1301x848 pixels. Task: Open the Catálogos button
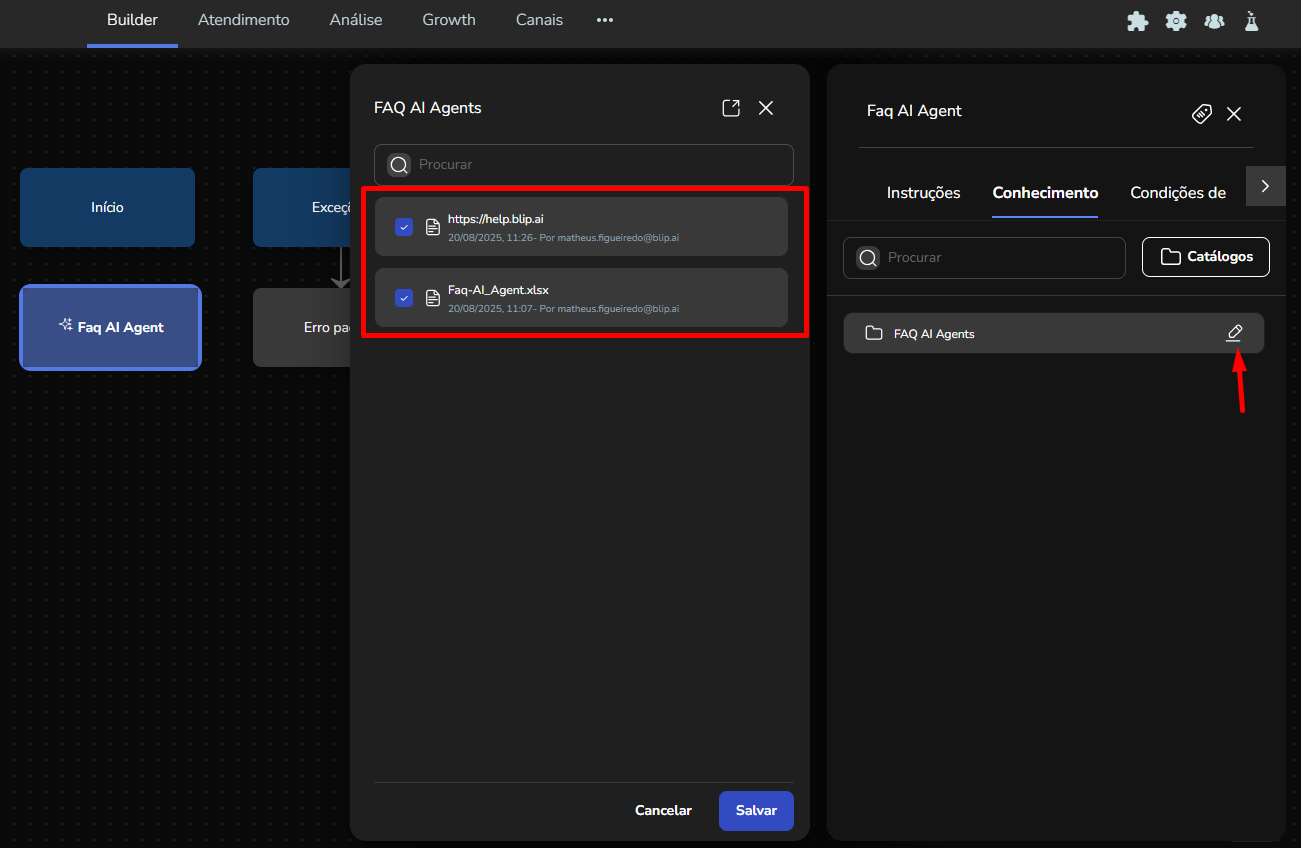point(1206,257)
